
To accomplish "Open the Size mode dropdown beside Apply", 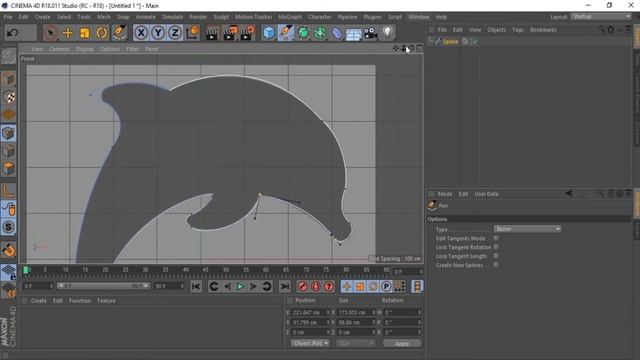I will coord(356,343).
